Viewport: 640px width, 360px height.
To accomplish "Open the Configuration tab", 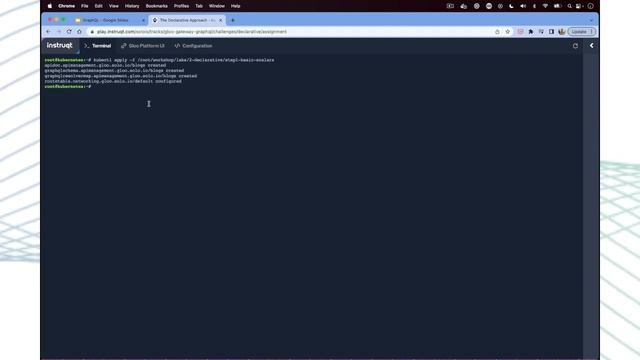I will click(x=193, y=46).
